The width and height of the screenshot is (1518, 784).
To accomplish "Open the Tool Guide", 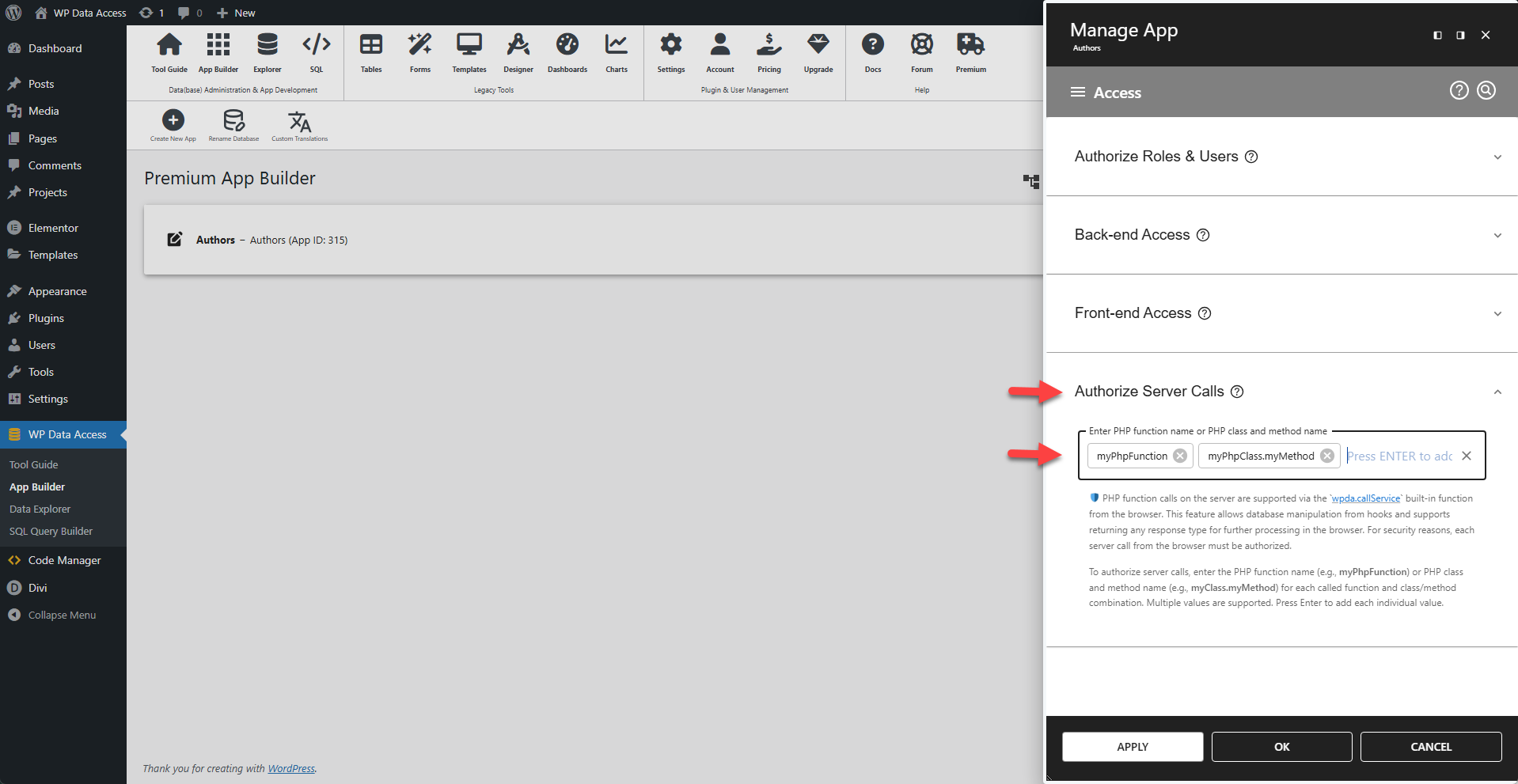I will click(169, 51).
